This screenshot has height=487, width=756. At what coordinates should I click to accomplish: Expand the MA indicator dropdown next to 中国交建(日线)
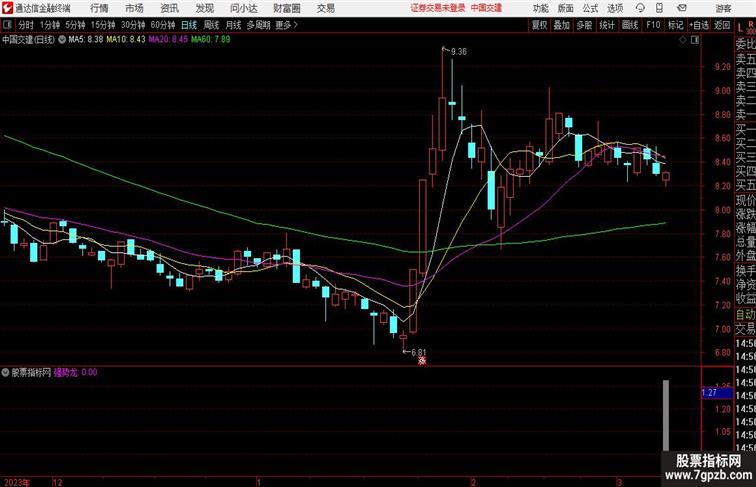coord(62,40)
